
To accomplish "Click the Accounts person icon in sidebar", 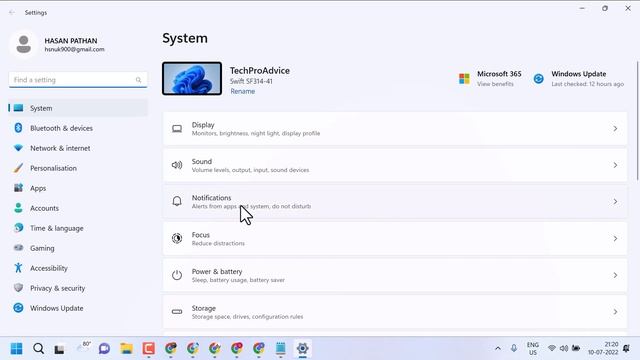I will point(18,208).
